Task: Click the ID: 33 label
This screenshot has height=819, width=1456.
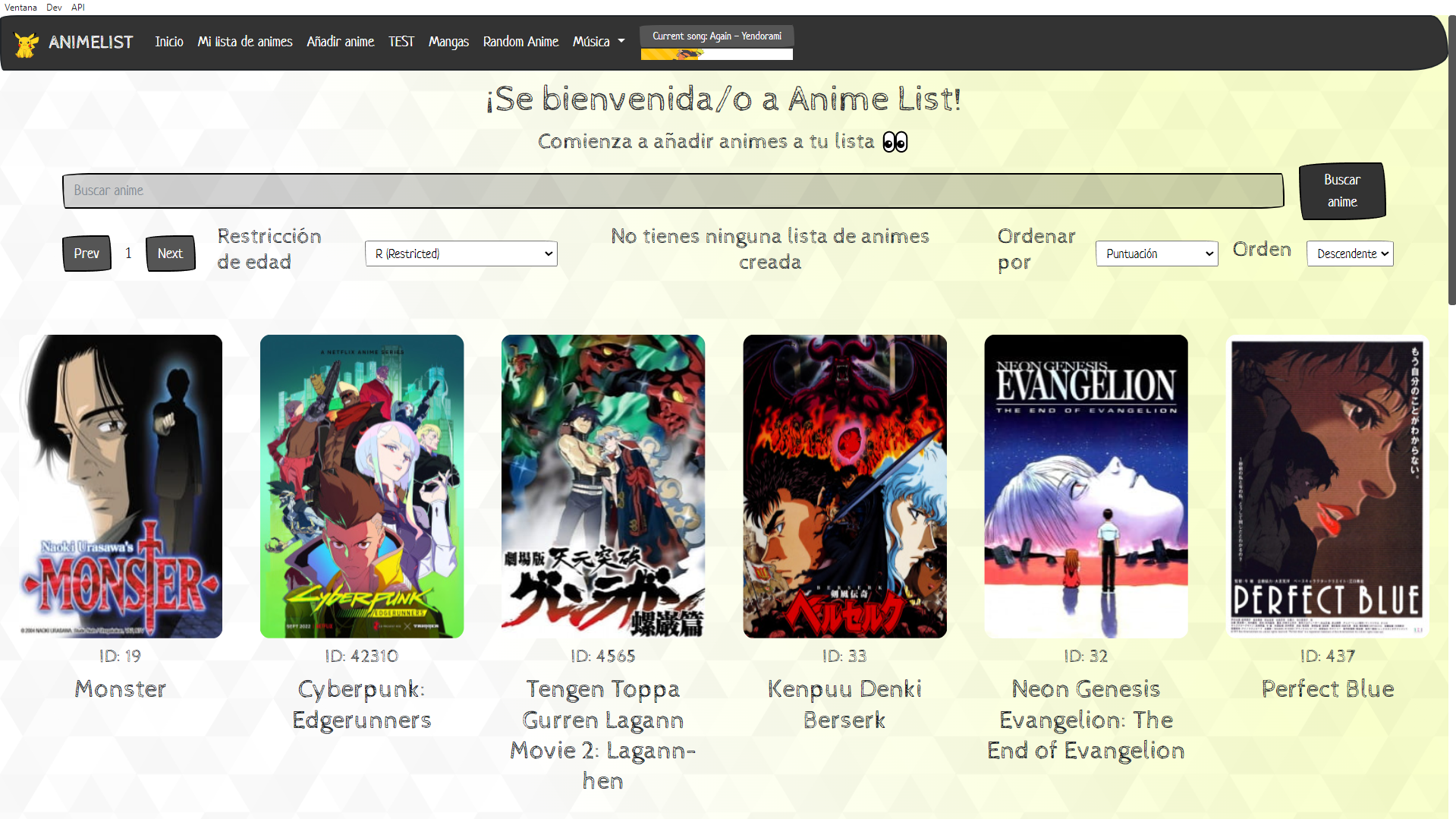Action: [844, 656]
